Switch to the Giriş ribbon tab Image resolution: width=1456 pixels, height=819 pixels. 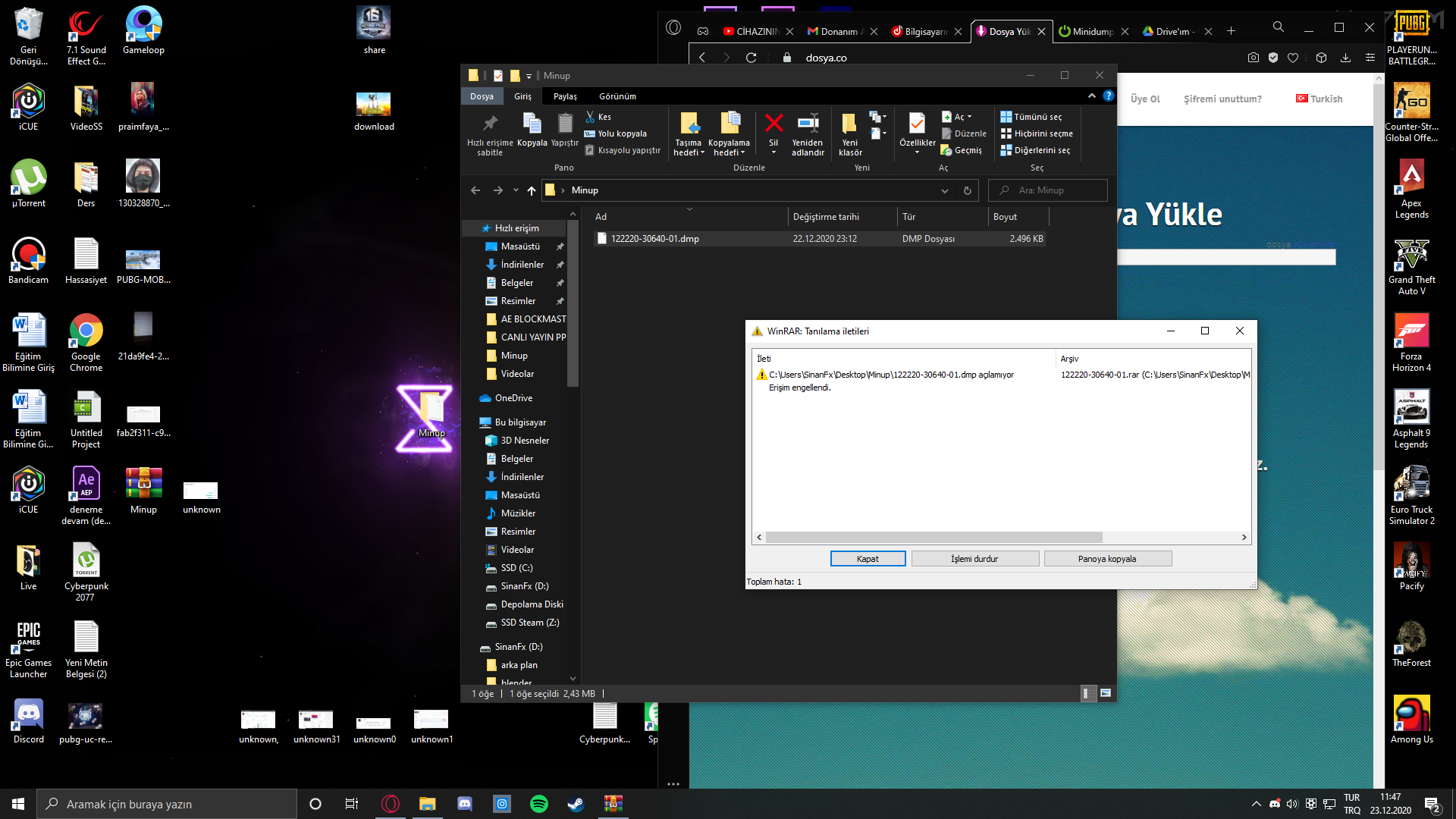522,96
